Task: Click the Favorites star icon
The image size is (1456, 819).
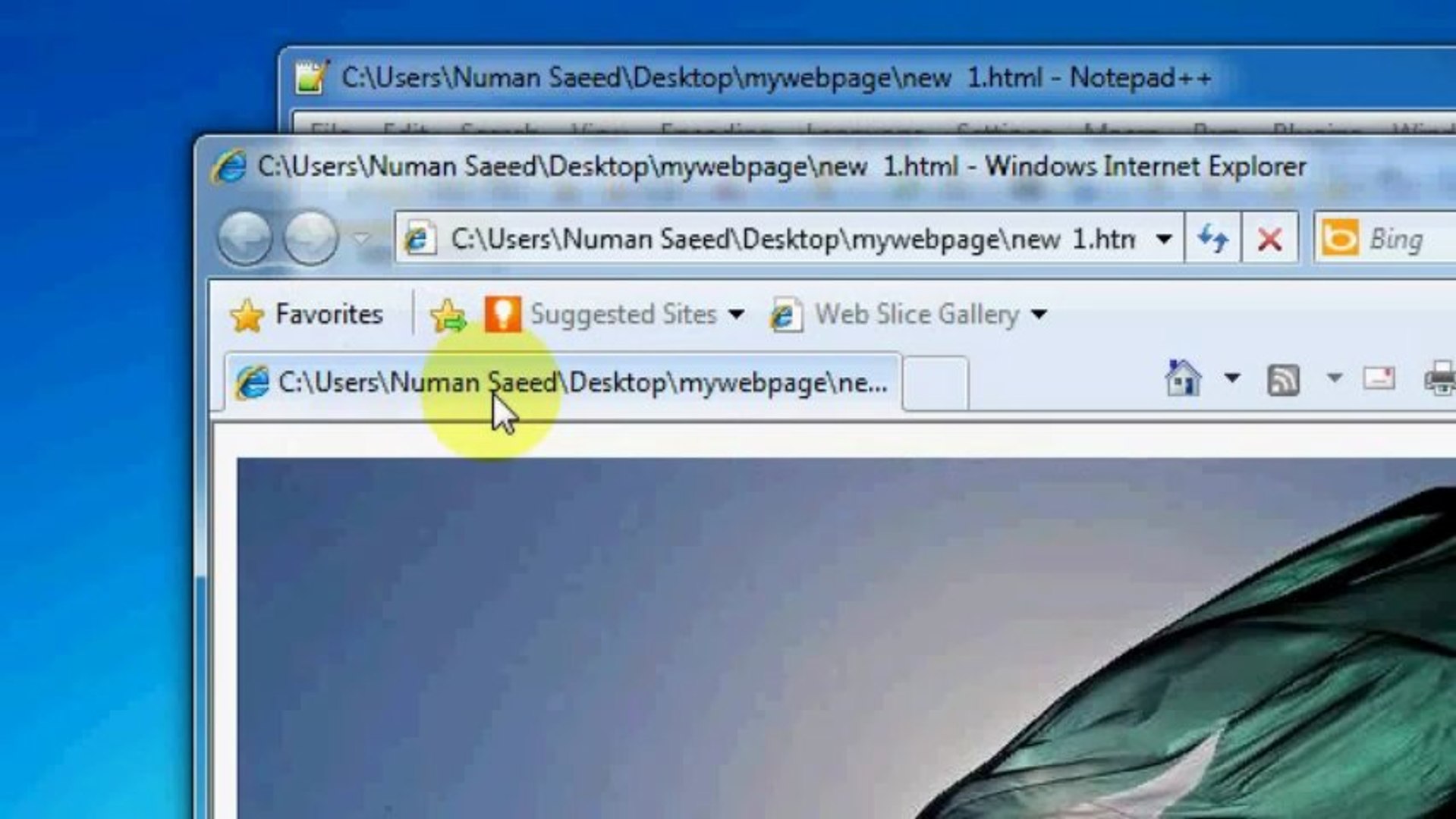Action: 247,315
